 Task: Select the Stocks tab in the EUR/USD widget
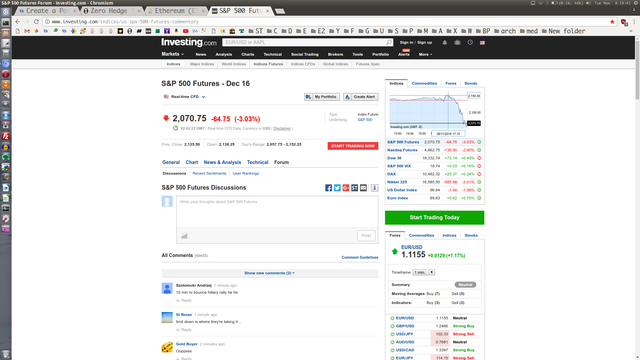pos(471,236)
